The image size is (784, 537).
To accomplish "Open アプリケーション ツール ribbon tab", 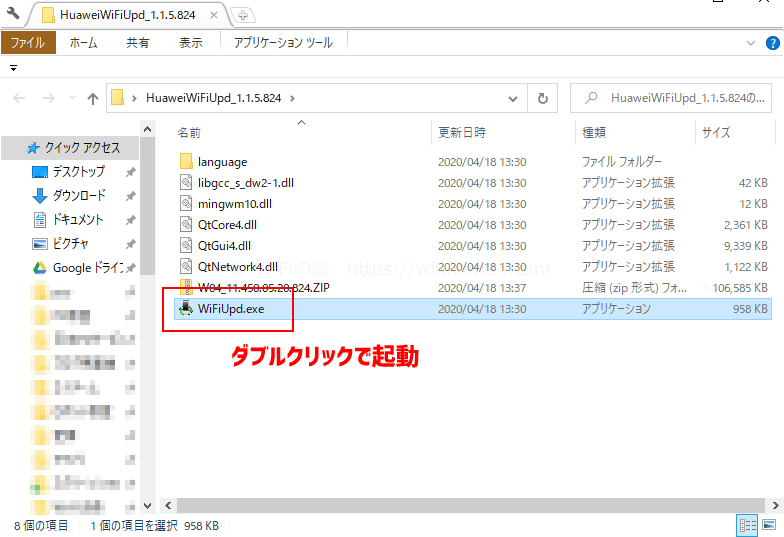I will [284, 43].
